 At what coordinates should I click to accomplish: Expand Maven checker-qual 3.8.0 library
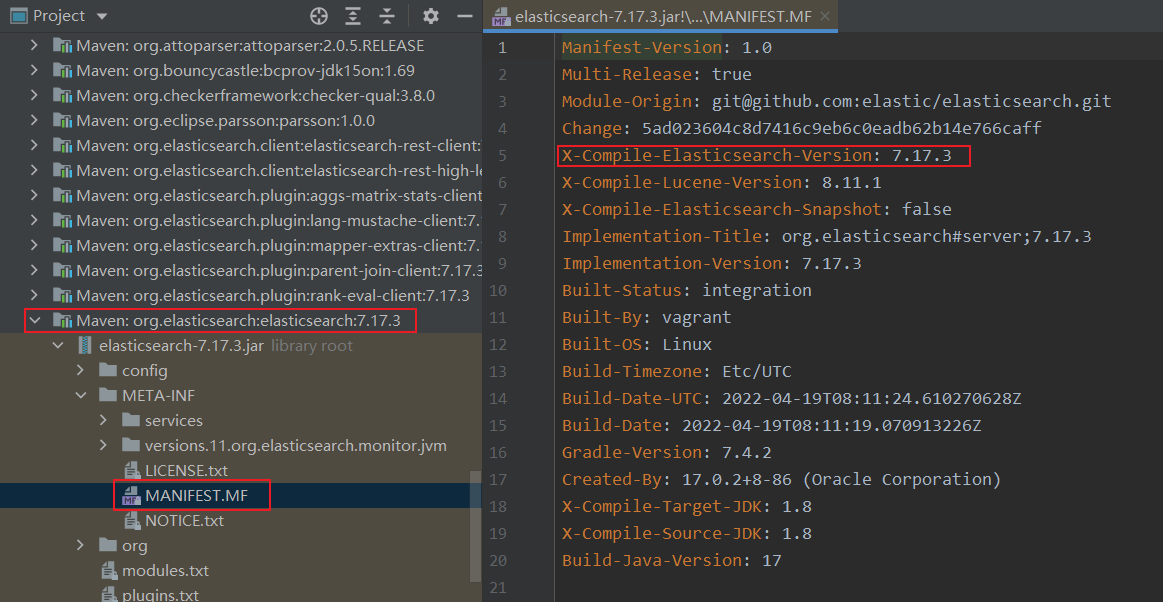tap(33, 96)
